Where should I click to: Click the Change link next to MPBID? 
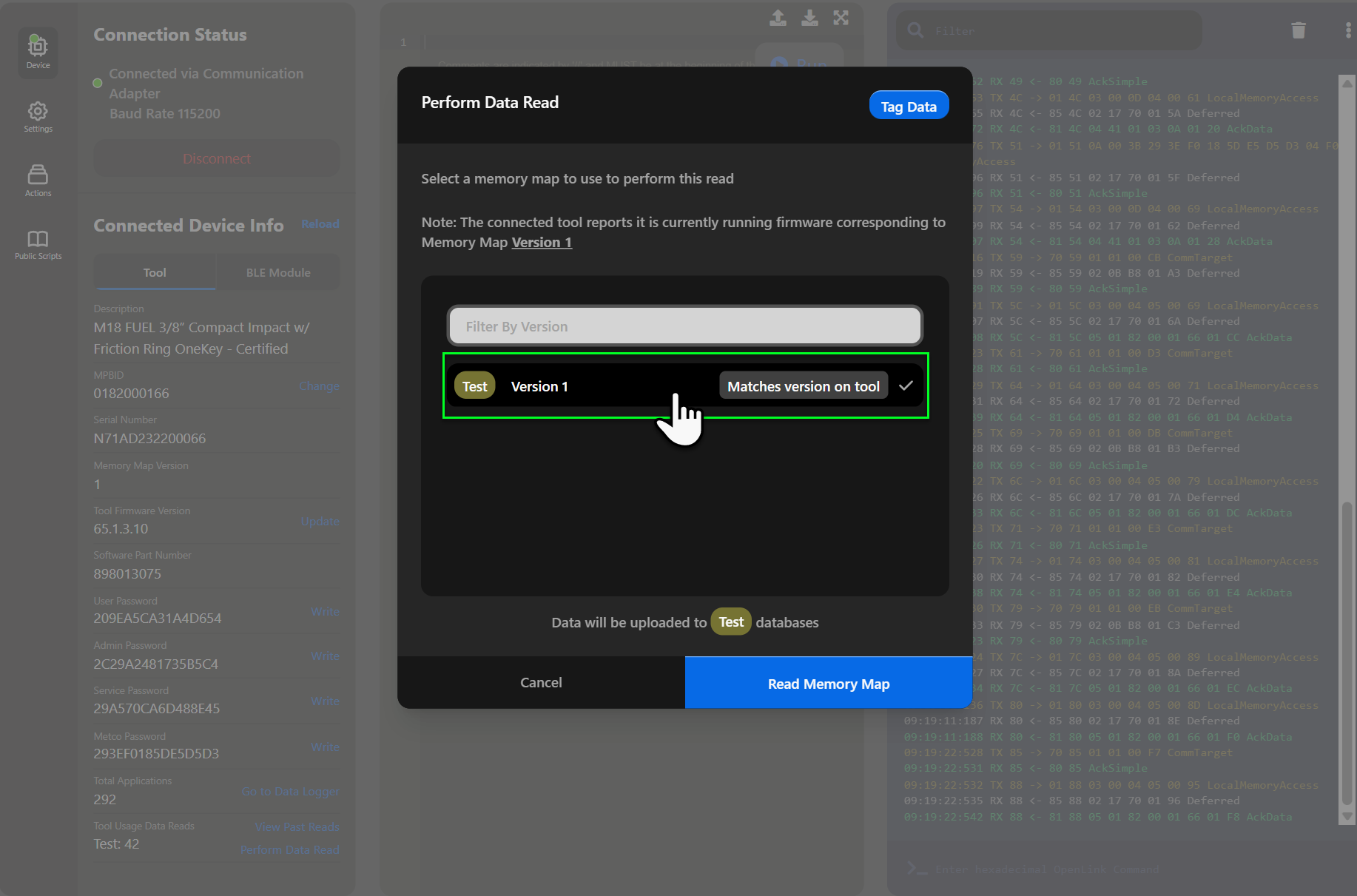319,386
